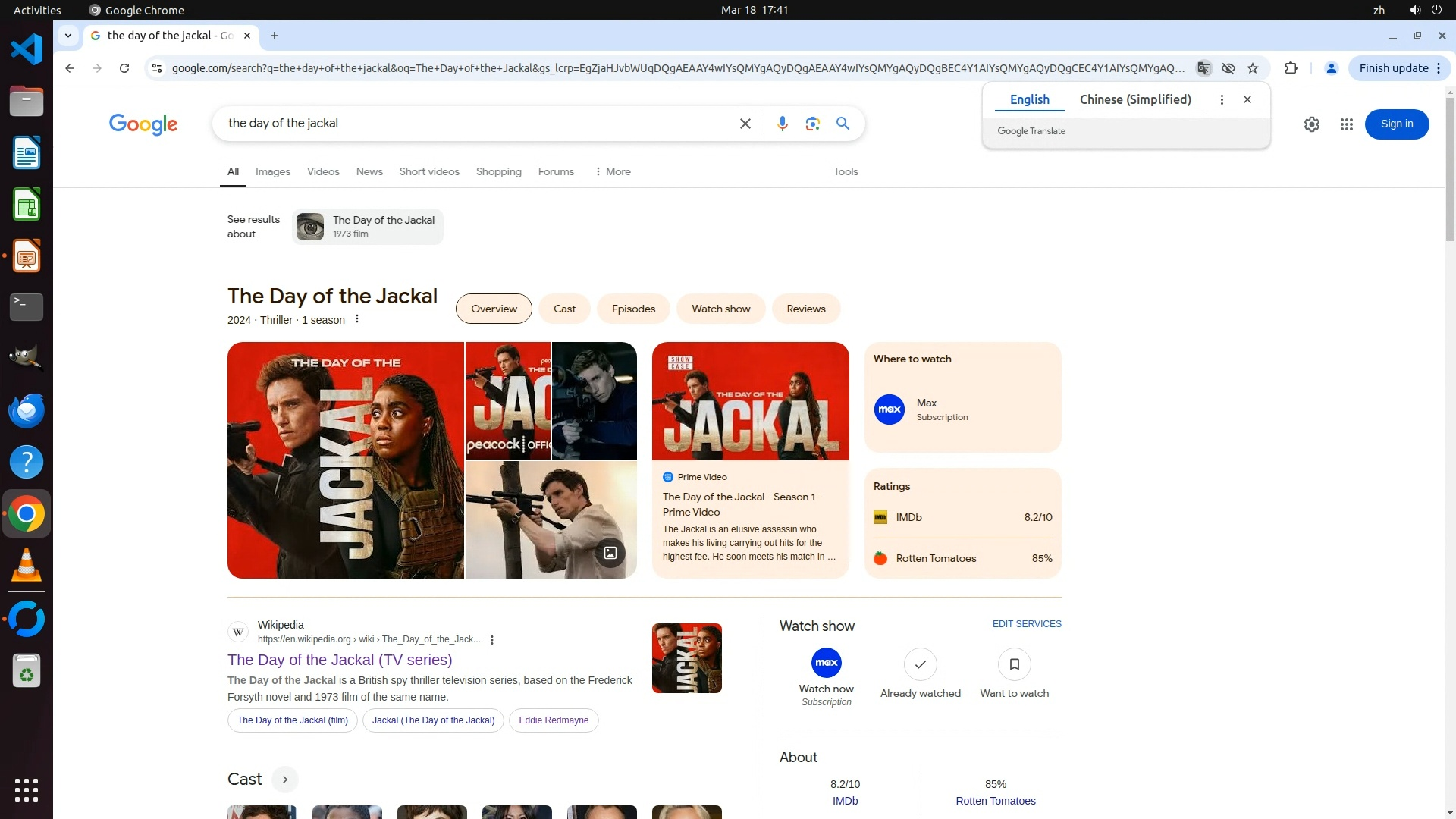The image size is (1456, 819).
Task: Open Google Lens image search icon
Action: coord(812,124)
